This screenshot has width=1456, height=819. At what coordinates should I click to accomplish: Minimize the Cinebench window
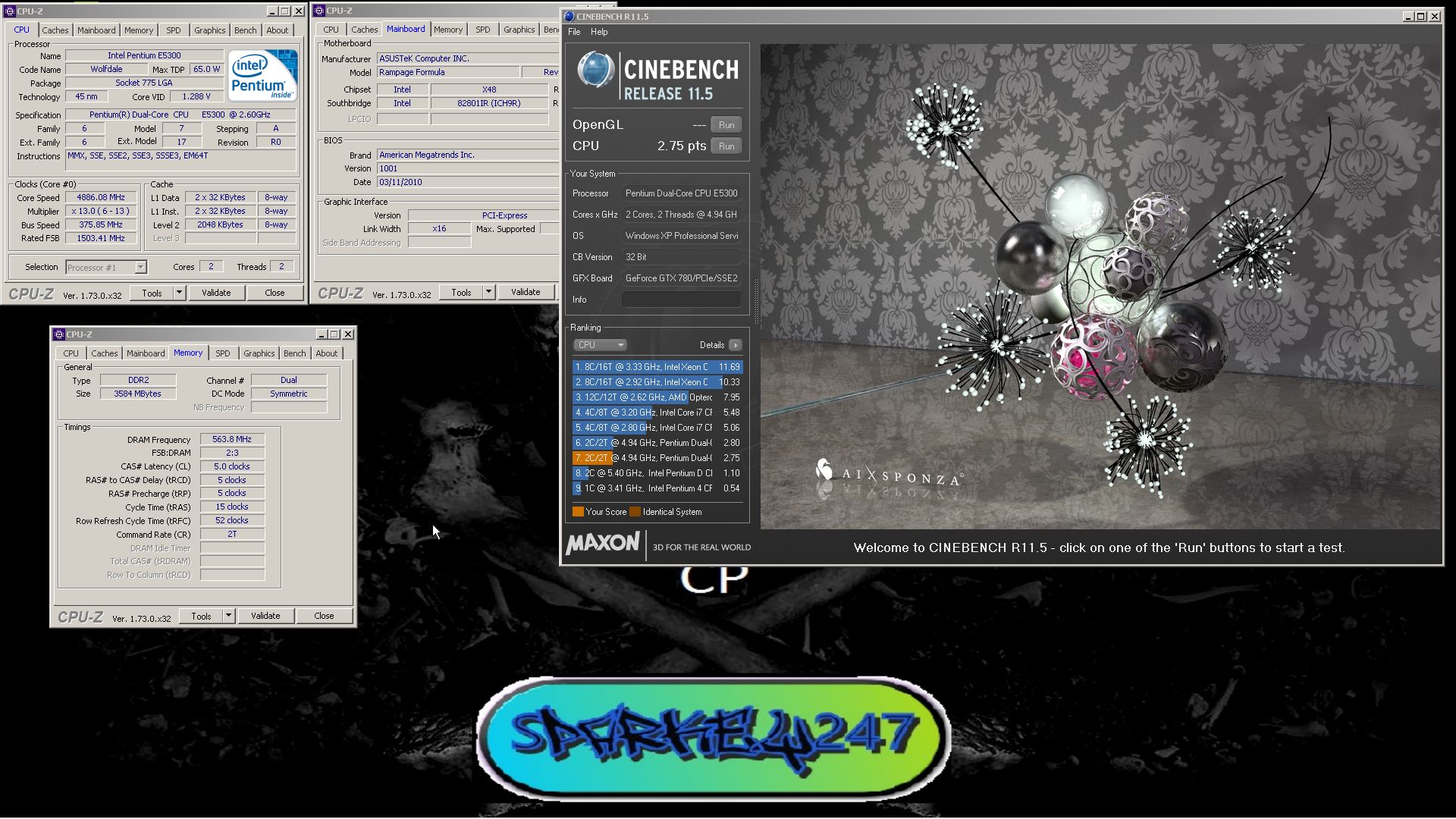coord(1408,16)
